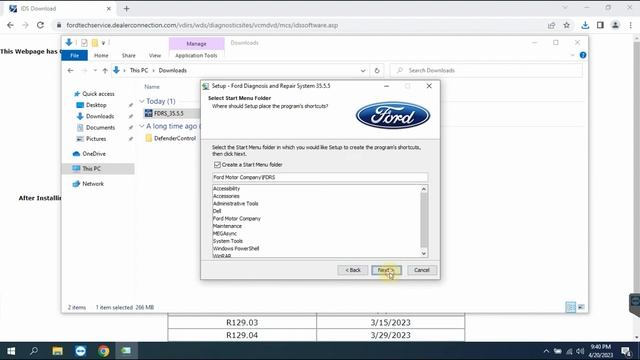This screenshot has width=640, height=360.
Task: Select Administrative Tools in the folder list
Action: tap(236, 203)
